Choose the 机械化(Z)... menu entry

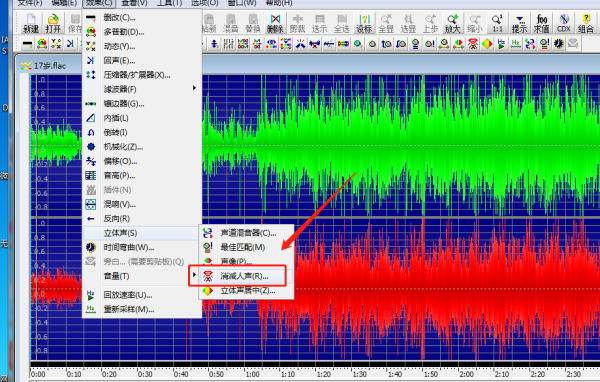142,147
